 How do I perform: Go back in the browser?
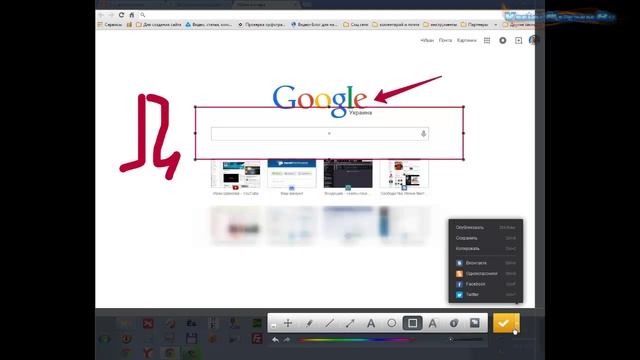tap(101, 15)
